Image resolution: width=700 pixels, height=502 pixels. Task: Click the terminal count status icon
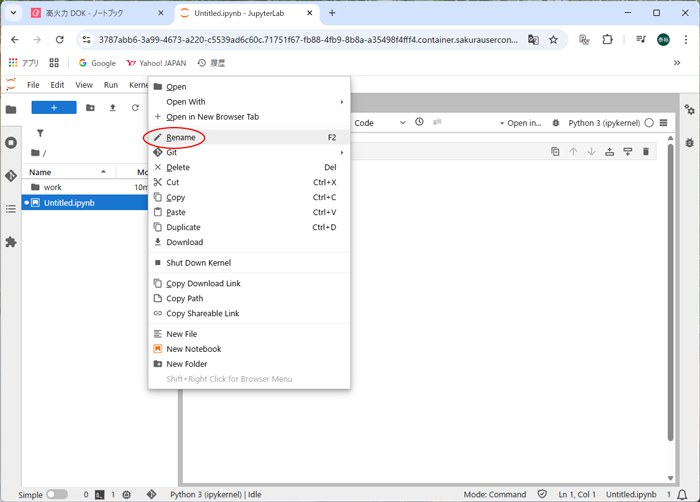100,494
